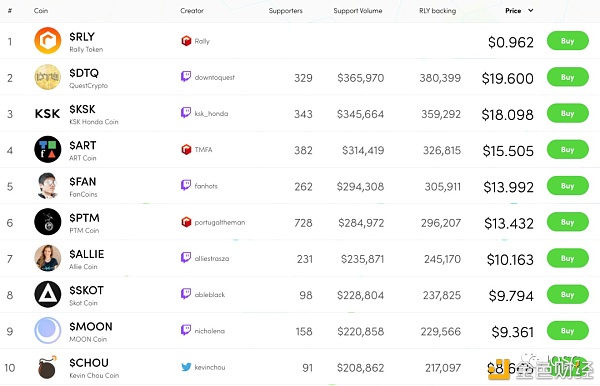Image resolution: width=600 pixels, height=386 pixels.
Task: Sort by RLY backing header
Action: point(437,11)
